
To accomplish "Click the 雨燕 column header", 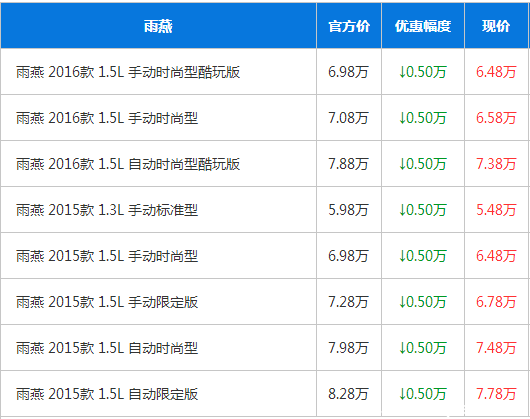I will pyautogui.click(x=158, y=26).
